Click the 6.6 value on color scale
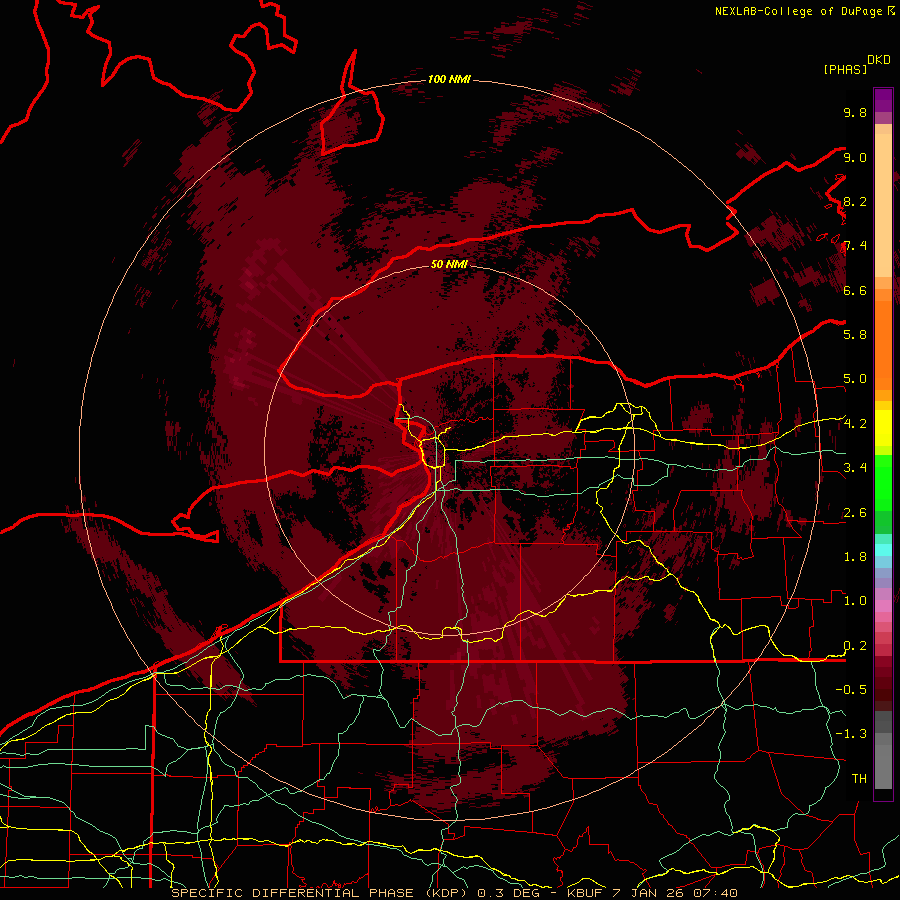The width and height of the screenshot is (900, 900). pyautogui.click(x=855, y=290)
